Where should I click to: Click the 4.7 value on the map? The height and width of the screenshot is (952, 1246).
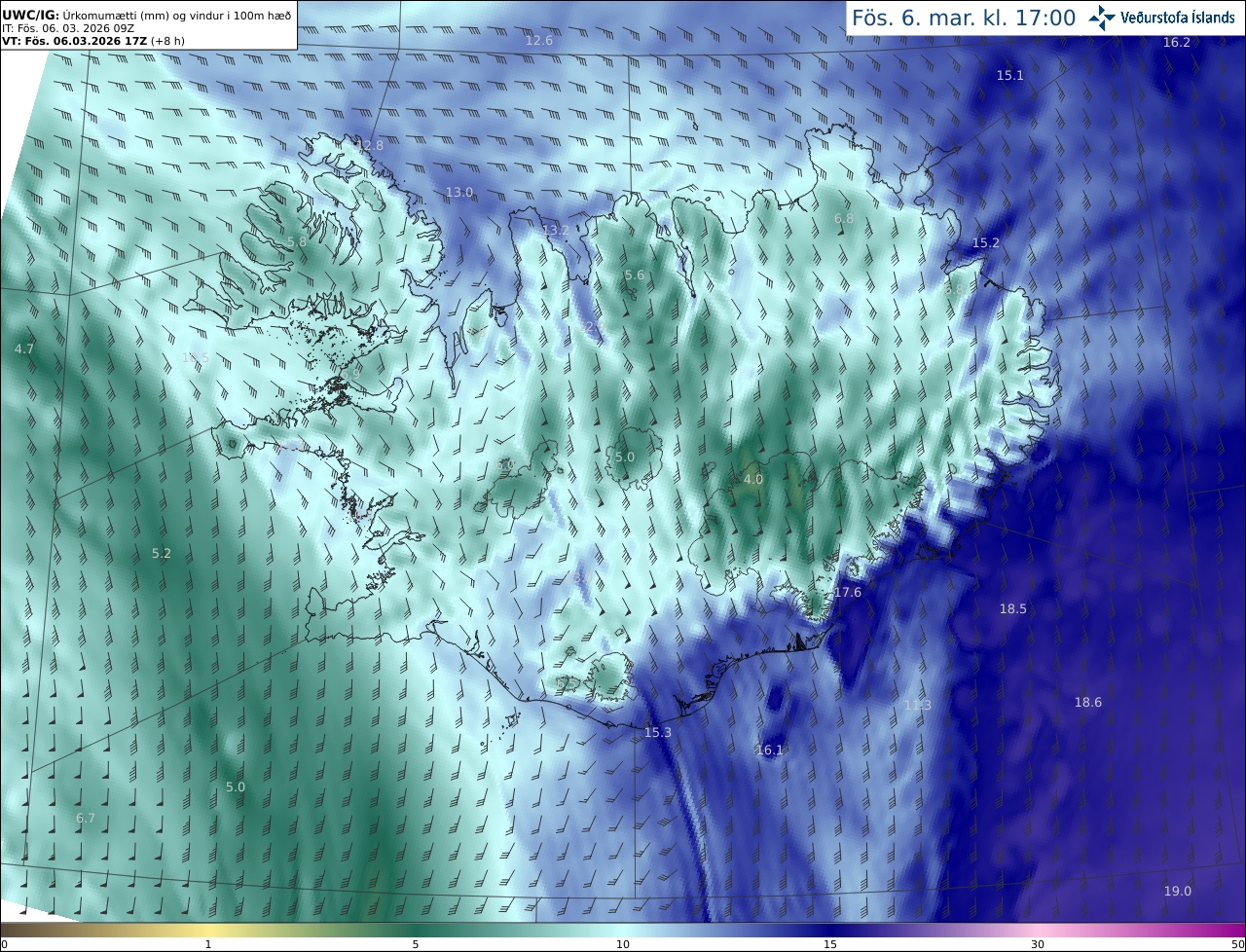click(x=24, y=348)
